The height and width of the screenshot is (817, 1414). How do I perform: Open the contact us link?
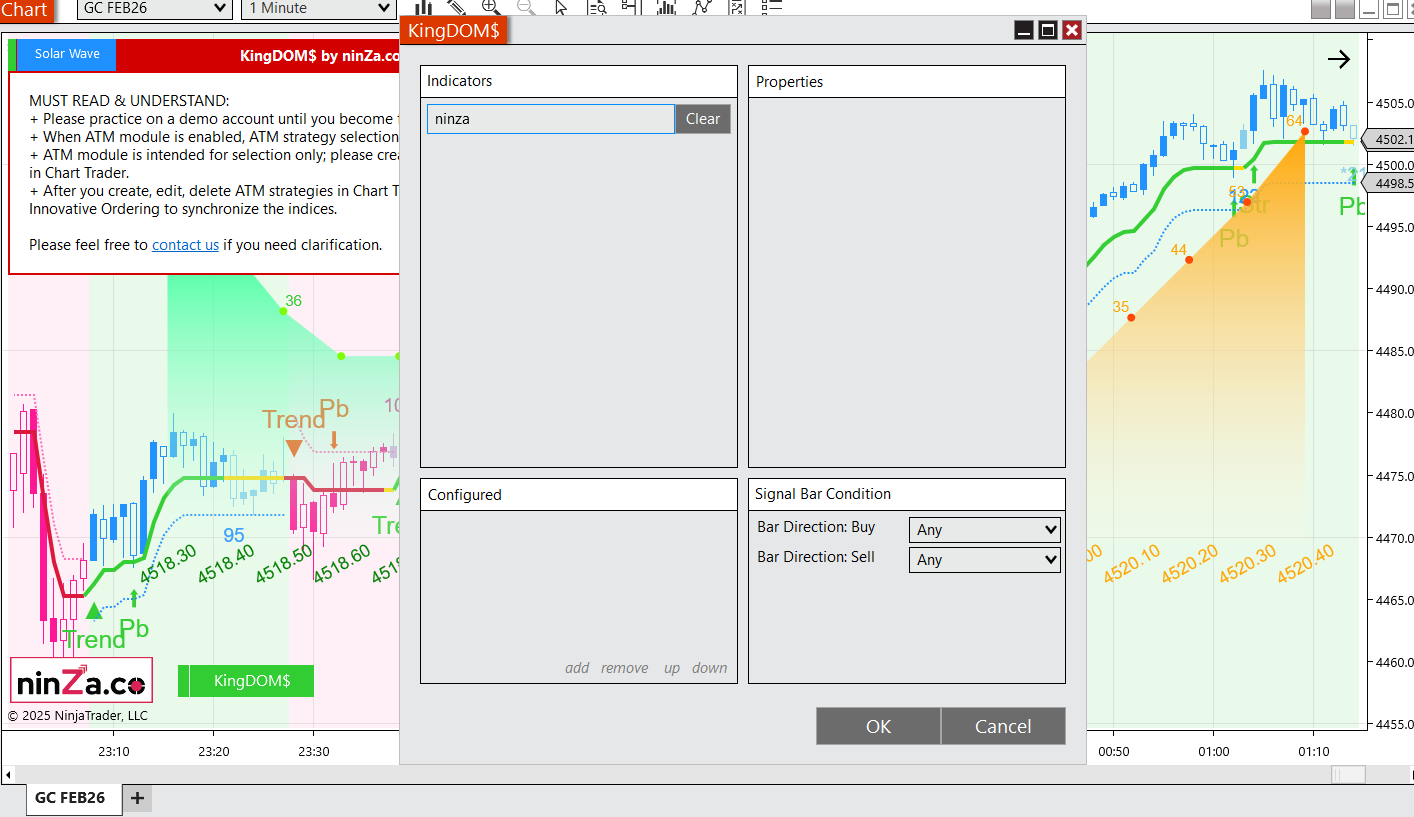[185, 245]
